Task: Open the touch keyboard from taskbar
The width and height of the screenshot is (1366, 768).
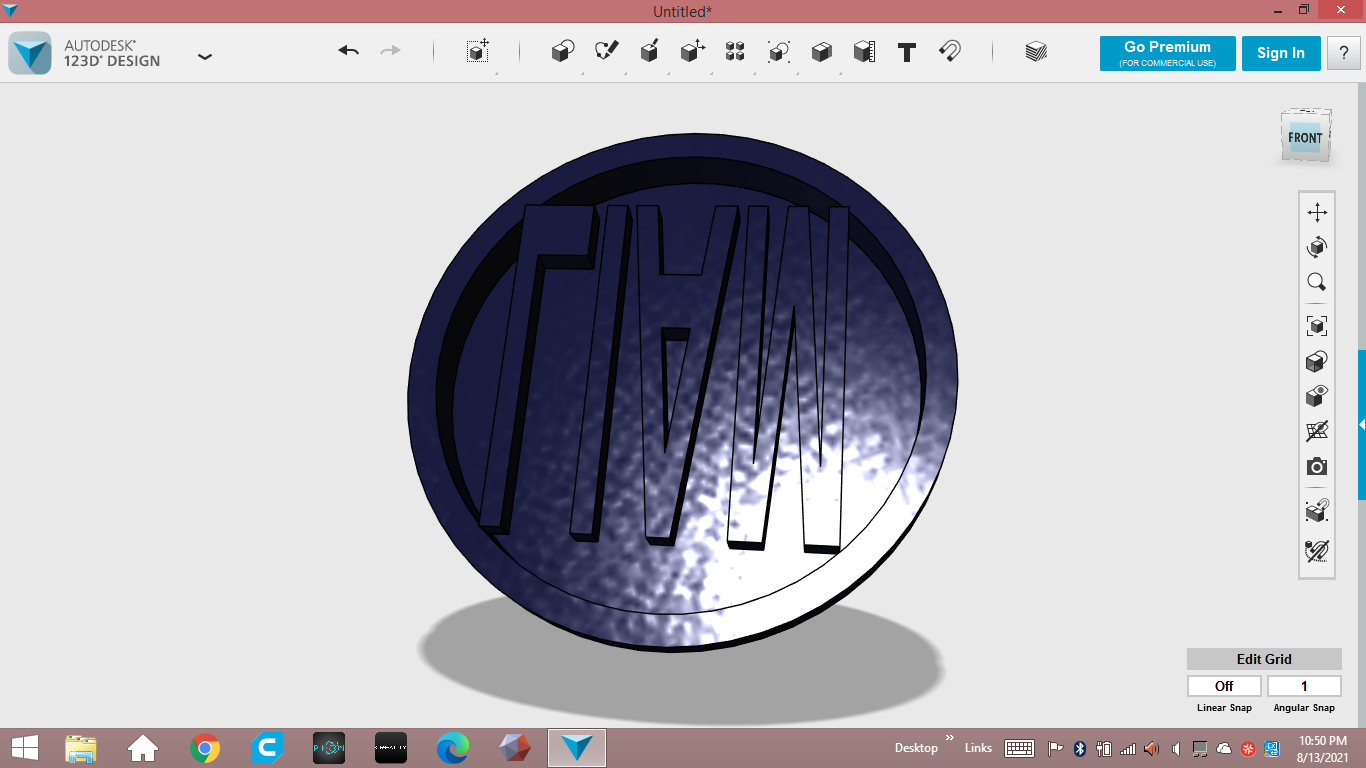Action: click(1019, 748)
